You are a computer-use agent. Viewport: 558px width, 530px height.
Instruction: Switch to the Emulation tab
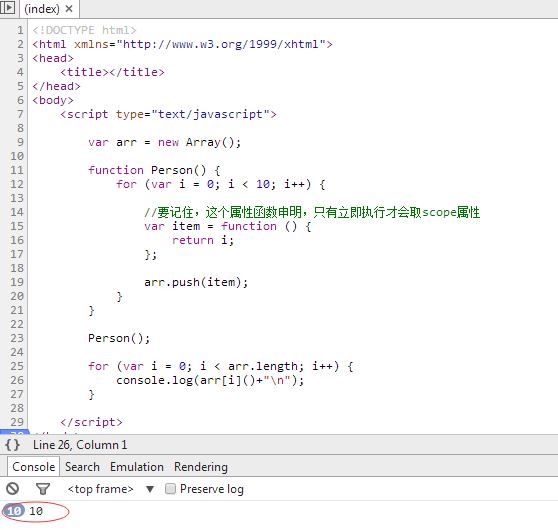(137, 466)
